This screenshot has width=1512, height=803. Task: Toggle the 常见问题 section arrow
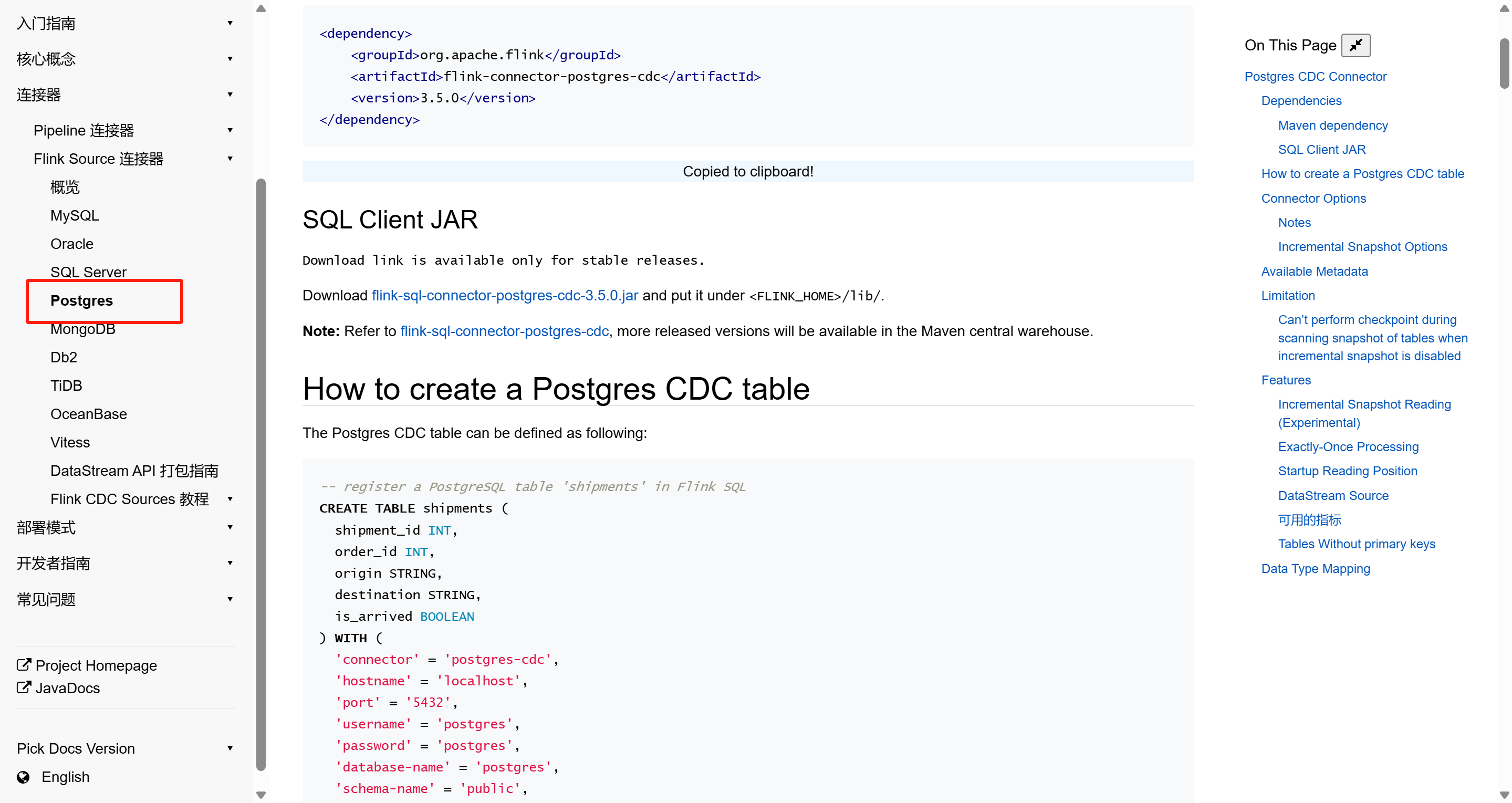230,599
